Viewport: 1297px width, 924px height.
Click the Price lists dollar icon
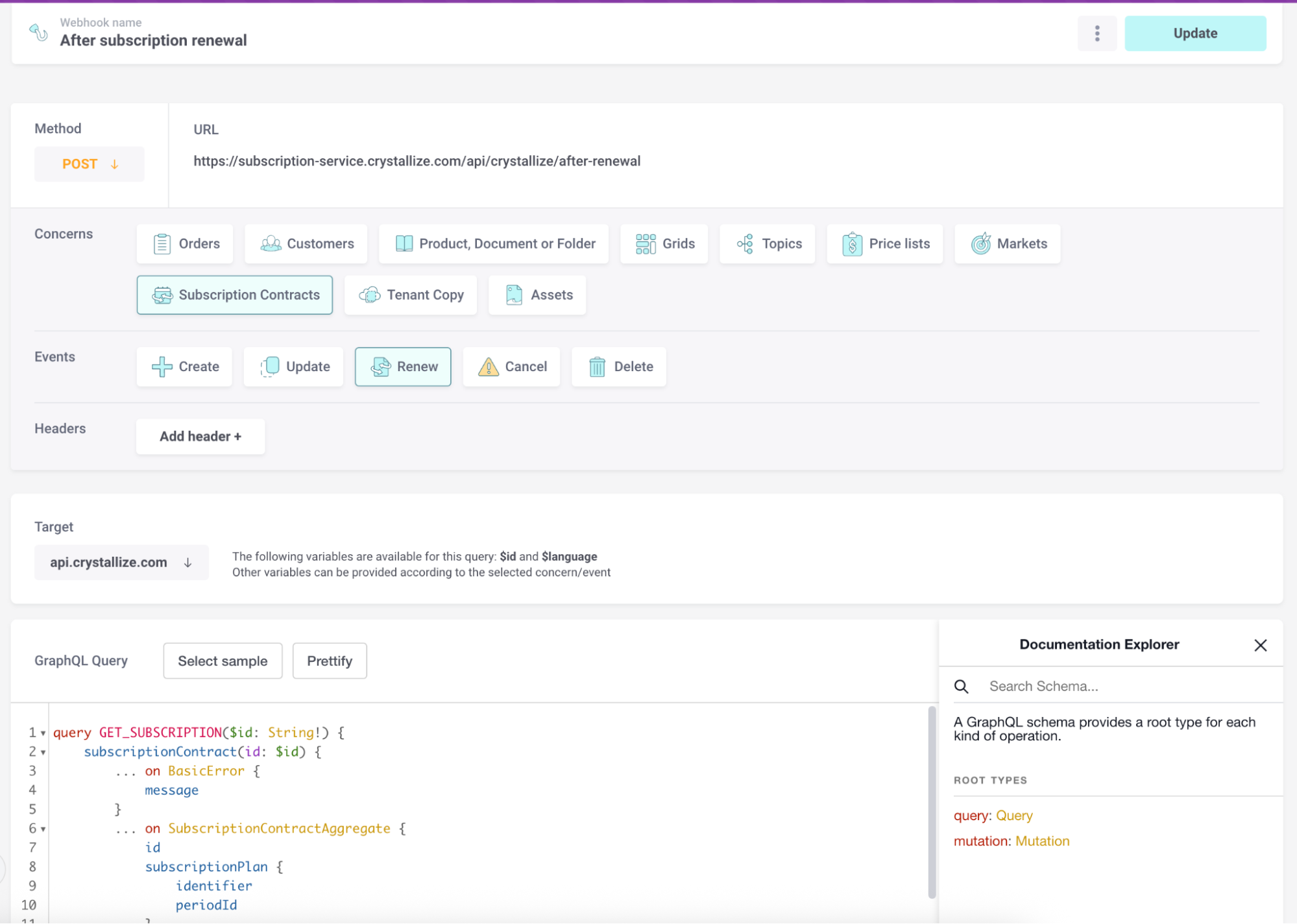coord(852,244)
